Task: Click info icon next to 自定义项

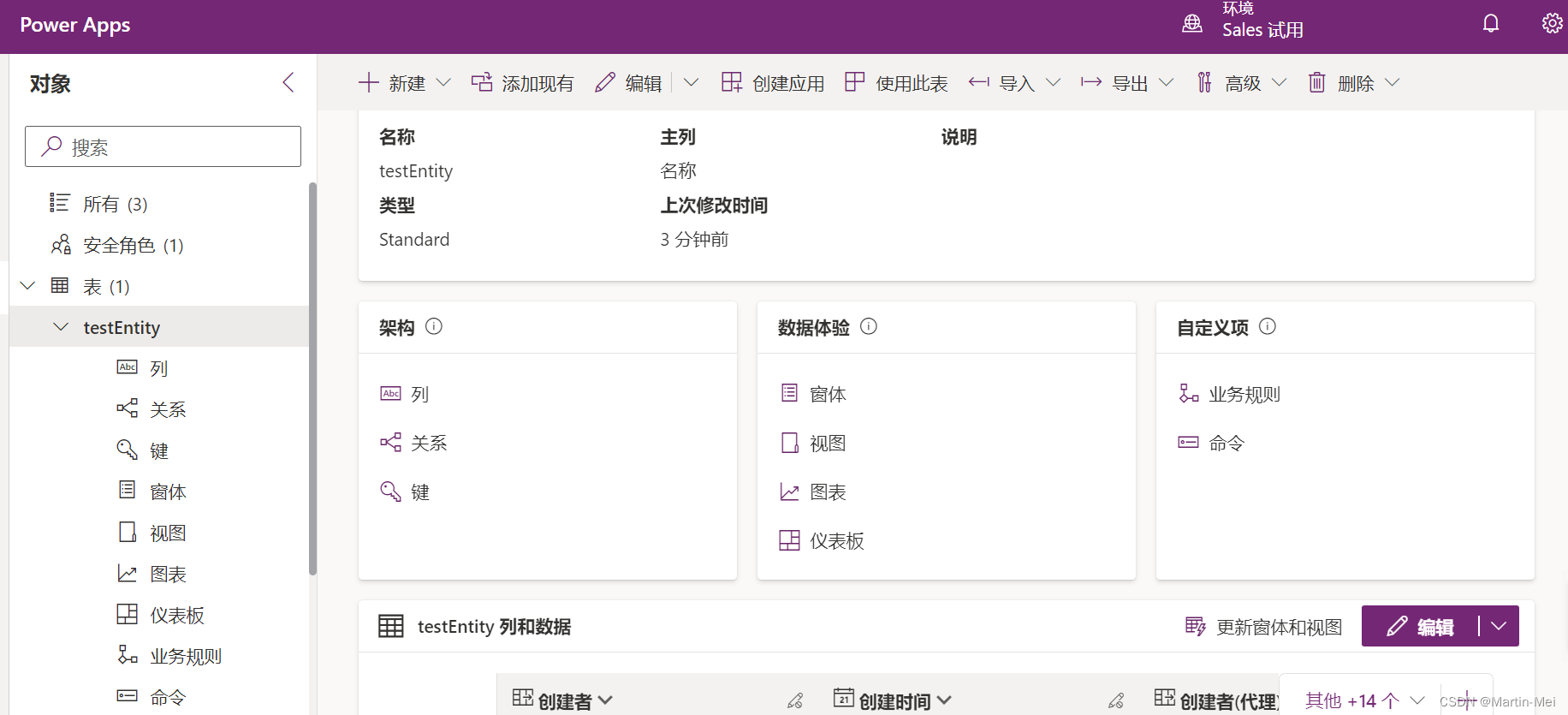Action: pos(1268,326)
